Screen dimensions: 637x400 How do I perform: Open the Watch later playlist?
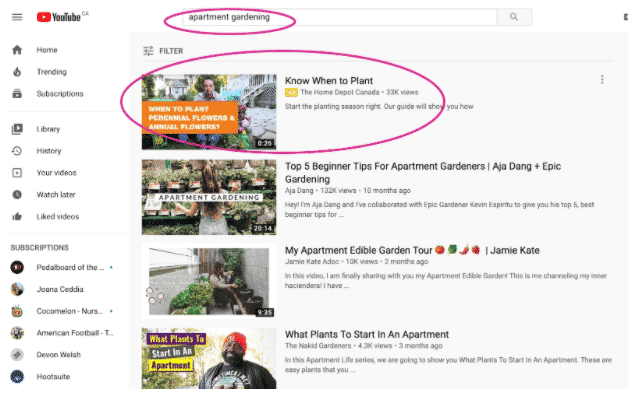(x=57, y=194)
